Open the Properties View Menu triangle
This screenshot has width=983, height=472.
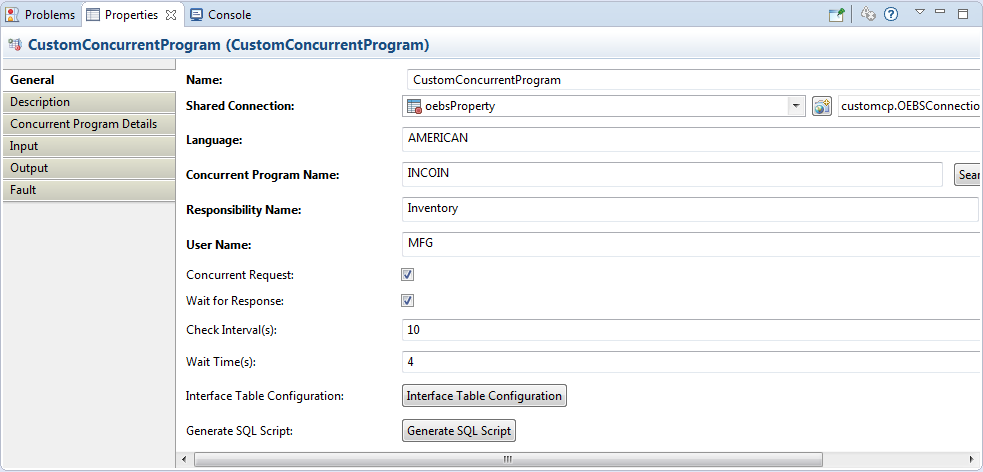tap(919, 13)
